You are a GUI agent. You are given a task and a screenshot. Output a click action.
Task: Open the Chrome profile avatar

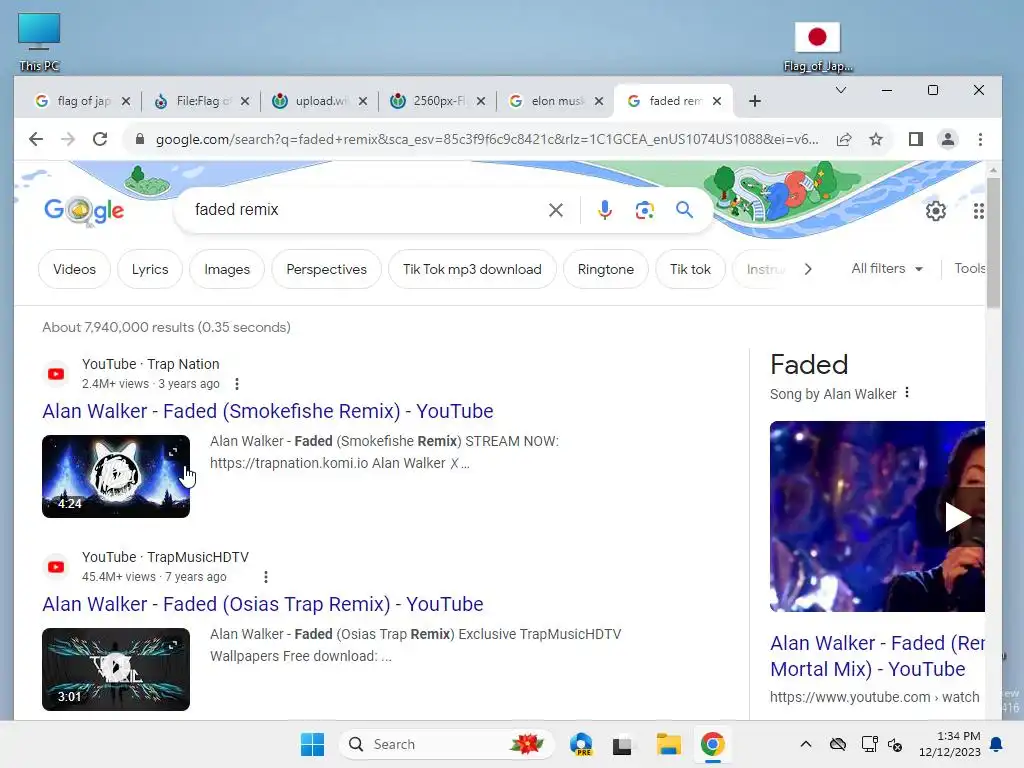(x=948, y=139)
